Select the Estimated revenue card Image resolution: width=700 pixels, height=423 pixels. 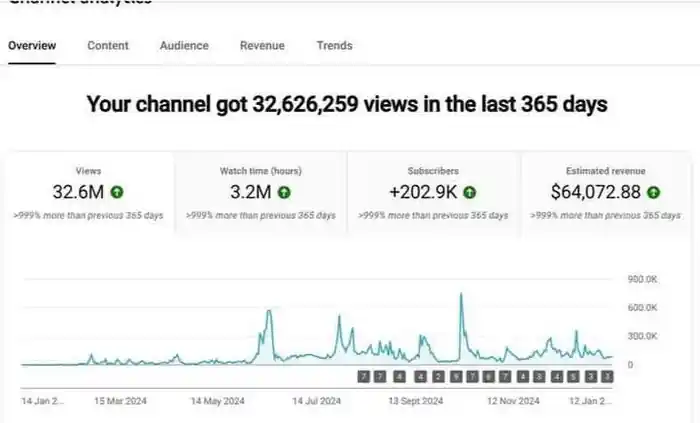pos(606,193)
